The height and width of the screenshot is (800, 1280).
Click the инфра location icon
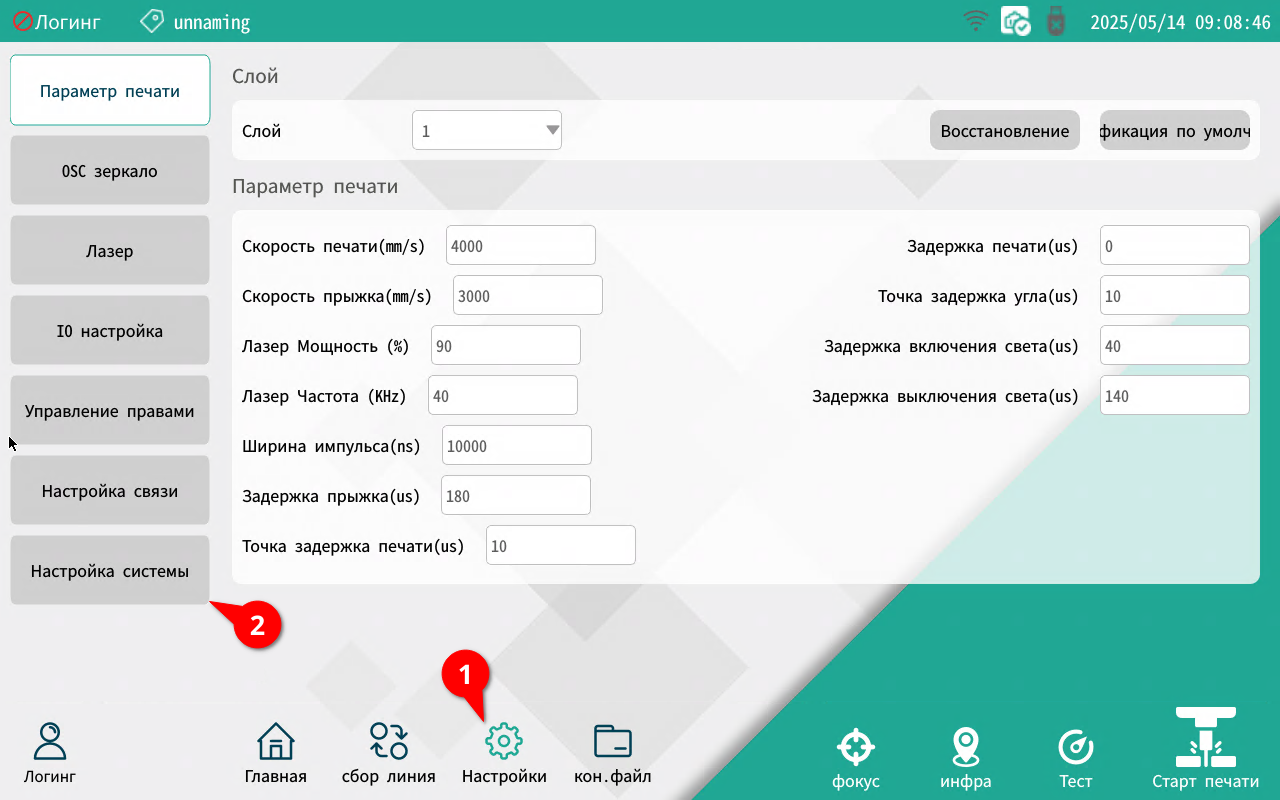click(x=965, y=747)
